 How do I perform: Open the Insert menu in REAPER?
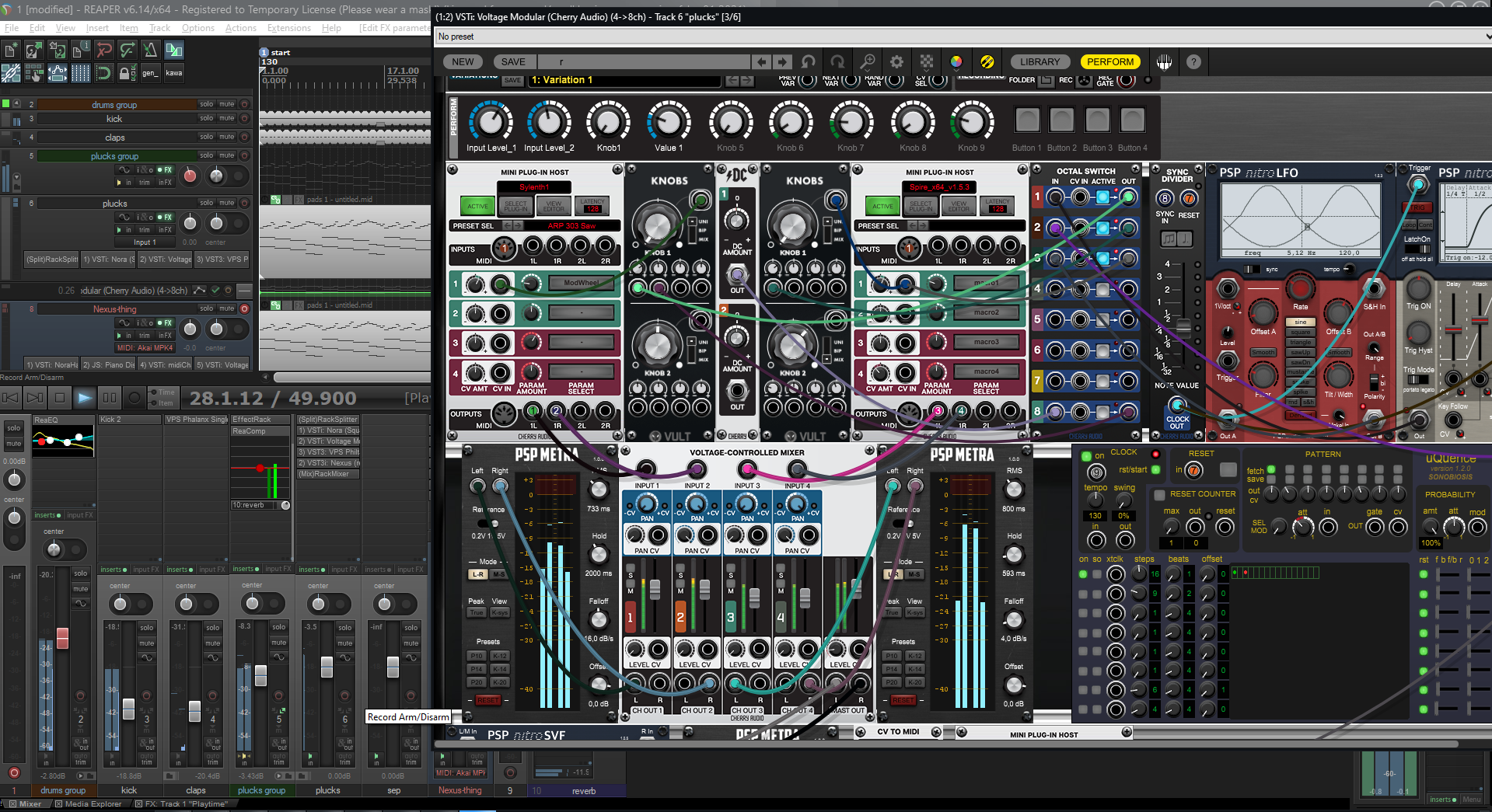(97, 28)
